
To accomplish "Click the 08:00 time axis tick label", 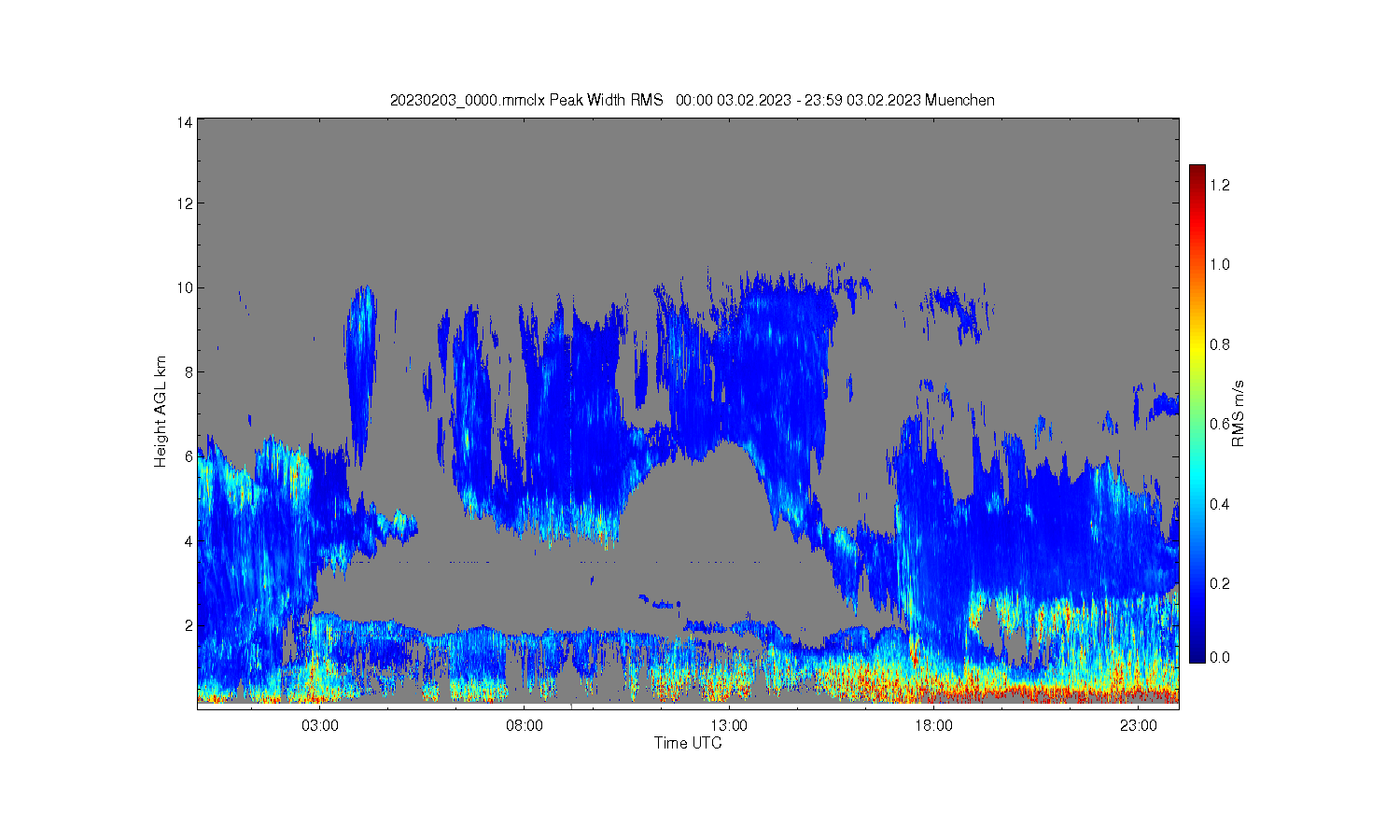I will point(525,725).
